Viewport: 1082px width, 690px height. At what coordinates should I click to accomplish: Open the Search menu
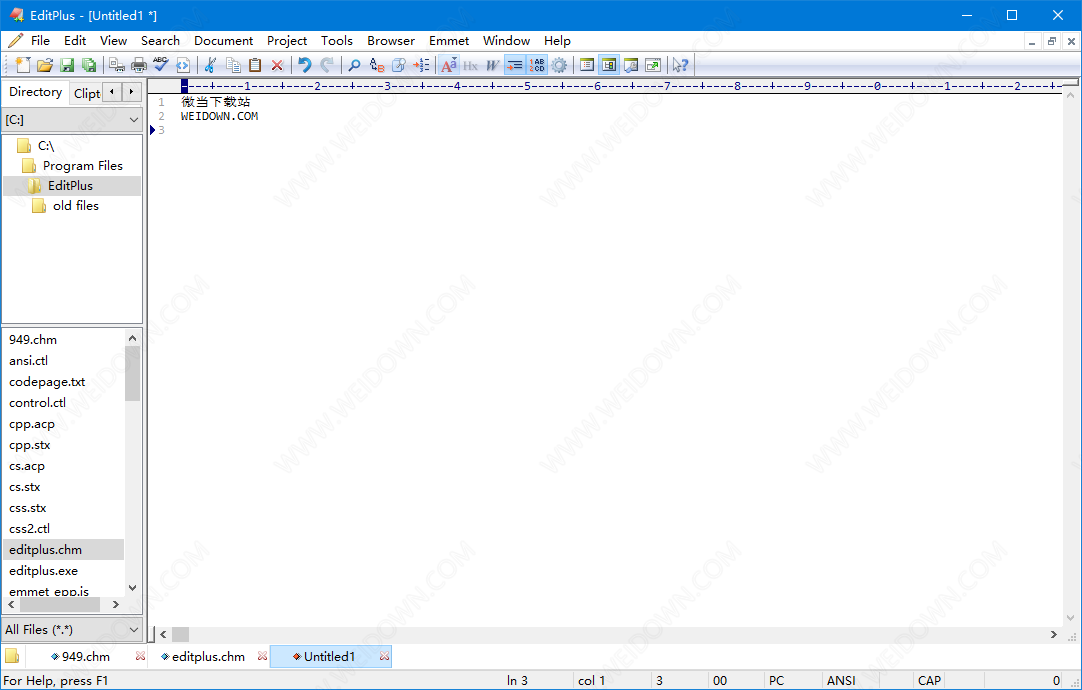pyautogui.click(x=160, y=41)
